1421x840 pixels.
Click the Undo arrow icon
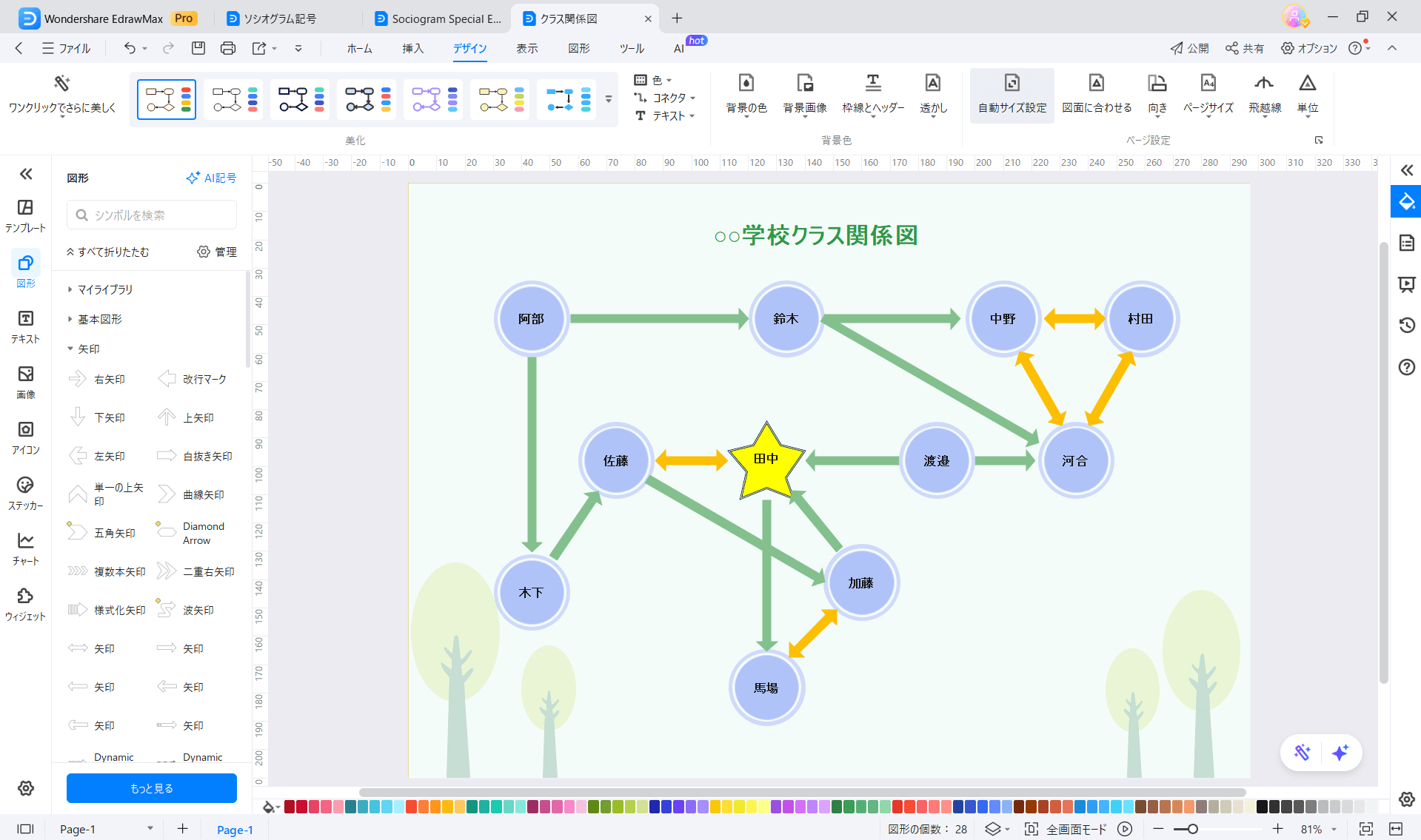(x=130, y=48)
